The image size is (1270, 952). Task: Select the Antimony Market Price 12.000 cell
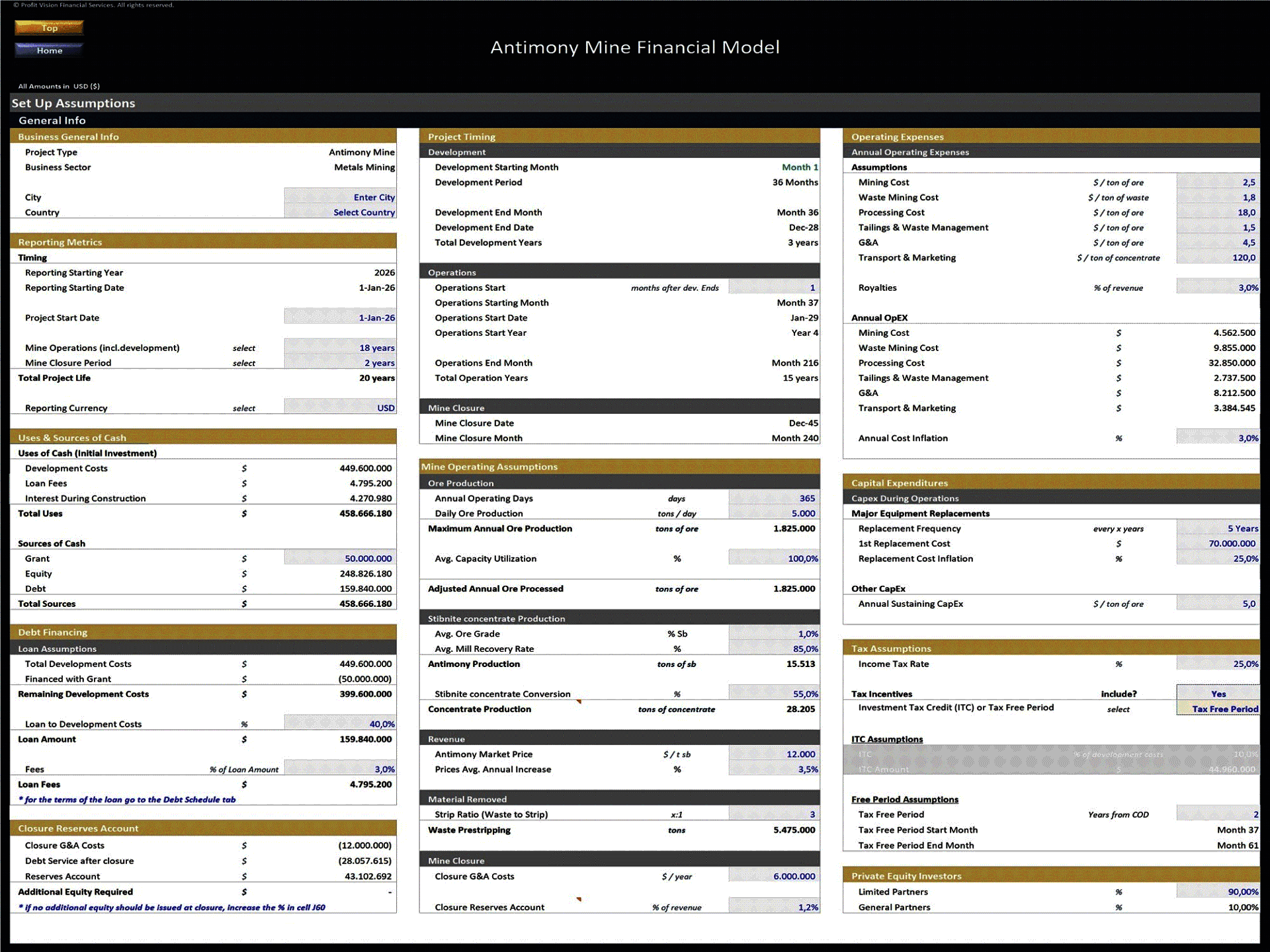pyautogui.click(x=774, y=754)
